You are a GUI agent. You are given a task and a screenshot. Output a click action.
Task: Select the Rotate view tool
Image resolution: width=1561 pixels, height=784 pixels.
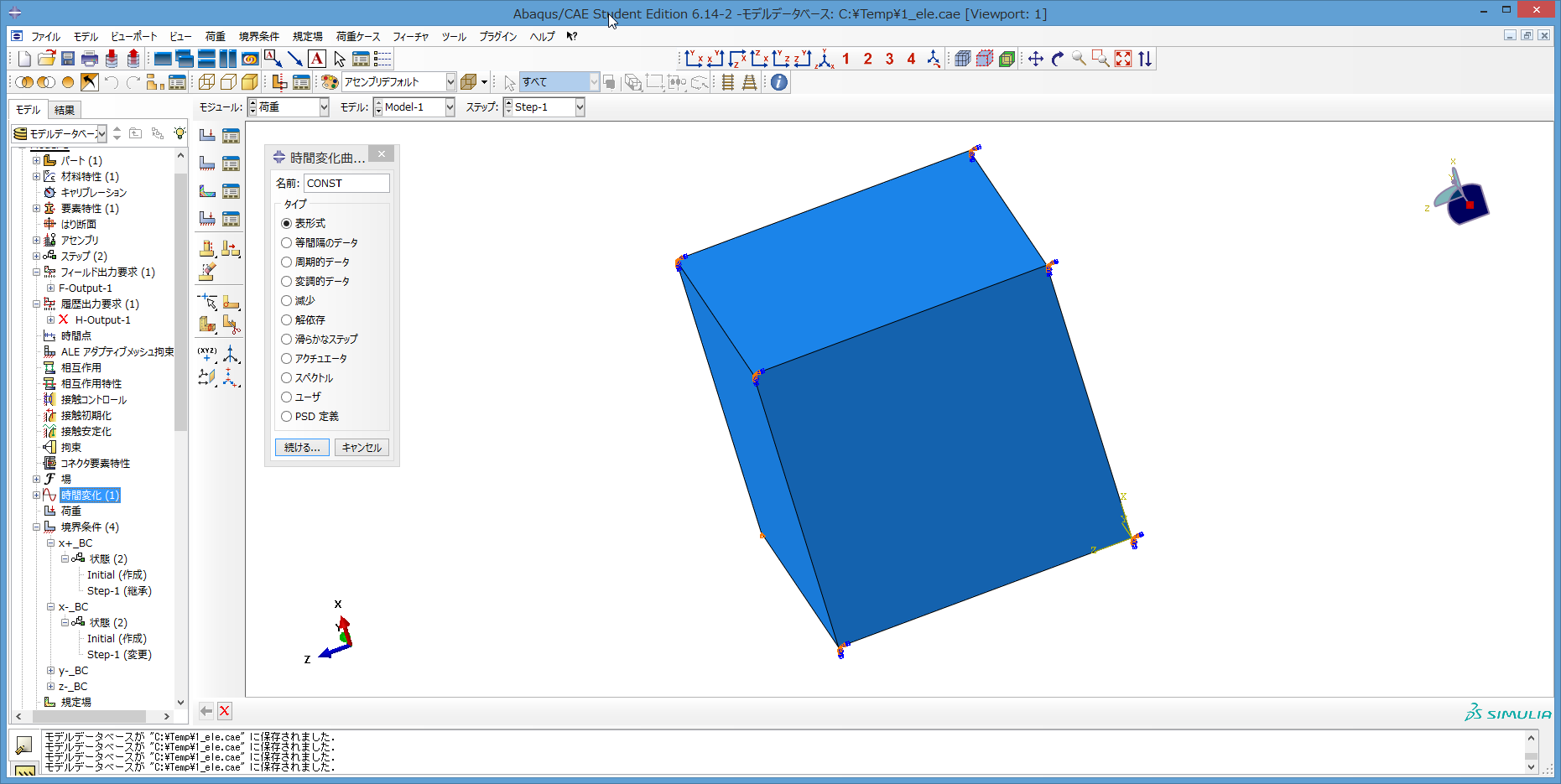(x=1058, y=59)
